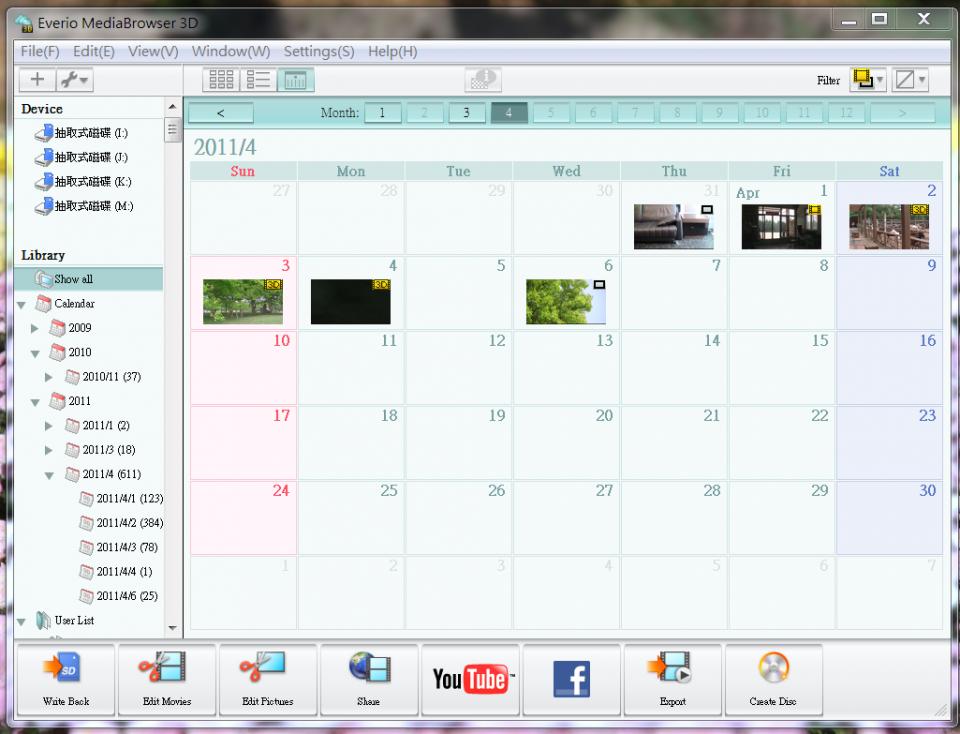The height and width of the screenshot is (734, 960).
Task: Open the Edit Movies tool
Action: click(x=167, y=679)
